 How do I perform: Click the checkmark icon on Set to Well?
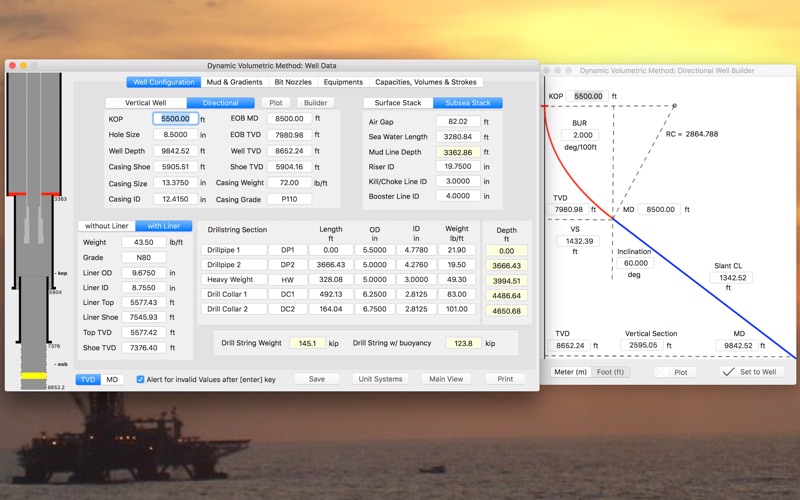[x=729, y=372]
